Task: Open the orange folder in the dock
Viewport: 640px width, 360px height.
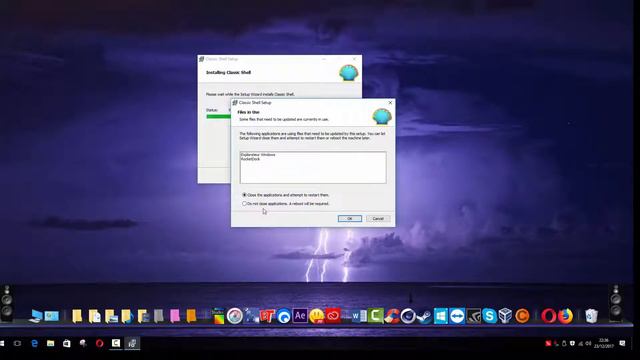Action: coord(191,316)
